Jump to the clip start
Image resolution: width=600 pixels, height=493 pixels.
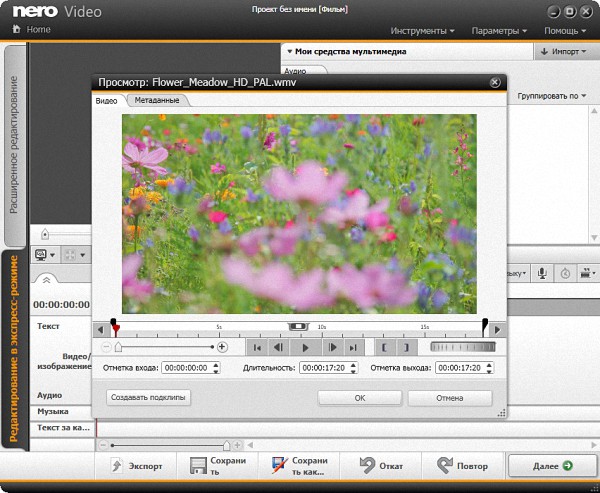click(x=258, y=347)
